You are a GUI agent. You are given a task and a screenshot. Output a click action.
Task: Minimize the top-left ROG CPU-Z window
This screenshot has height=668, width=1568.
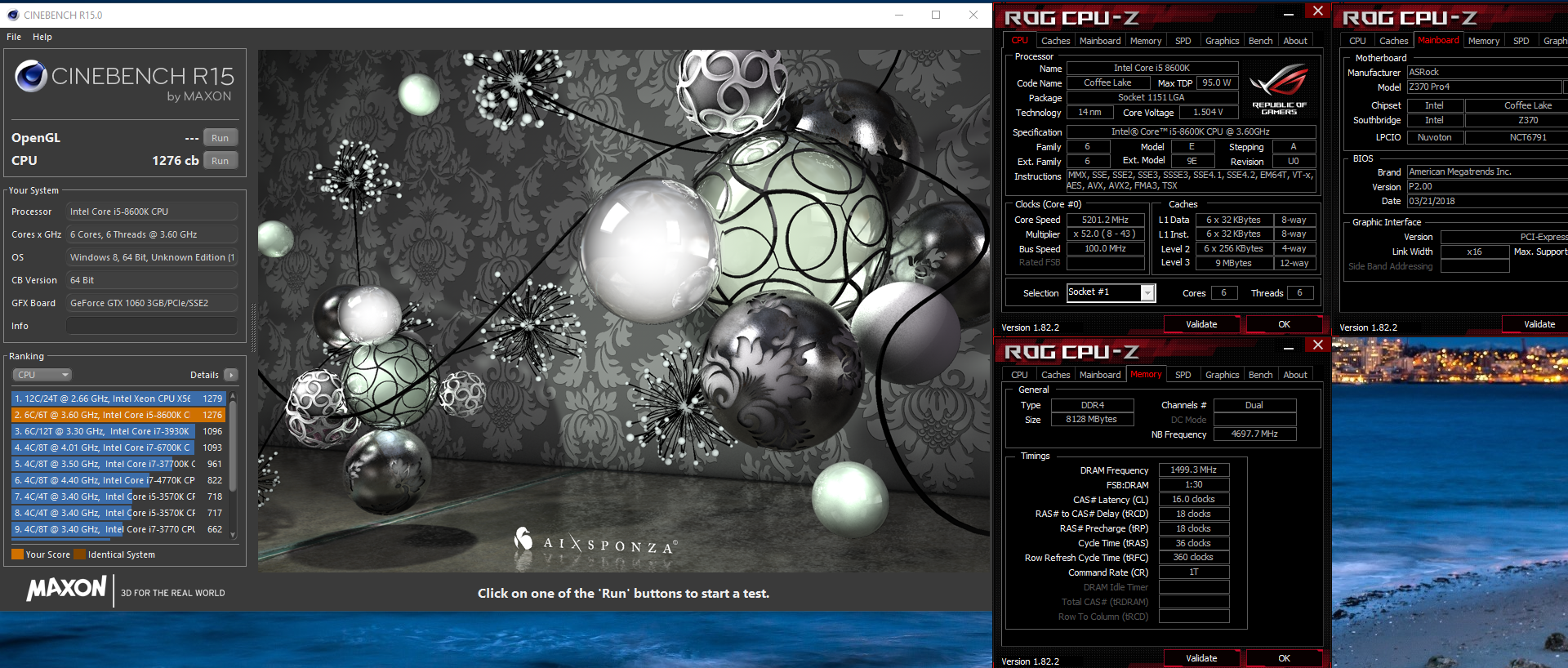(1289, 14)
